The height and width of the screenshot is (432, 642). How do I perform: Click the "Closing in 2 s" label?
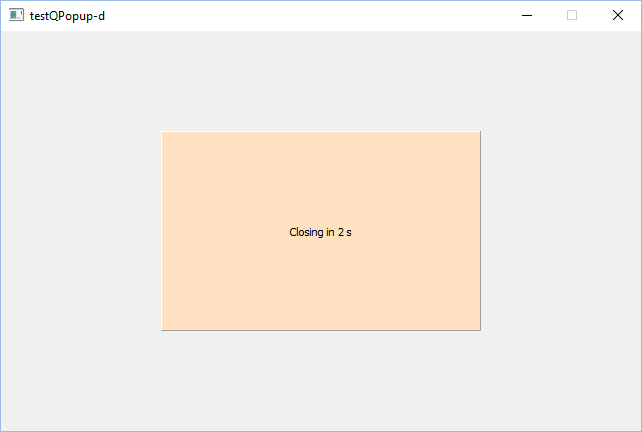click(x=320, y=232)
